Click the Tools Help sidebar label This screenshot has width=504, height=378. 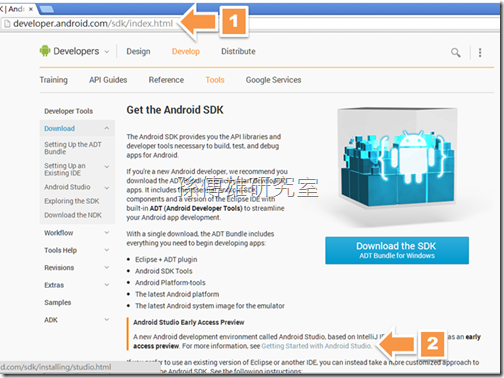point(60,250)
